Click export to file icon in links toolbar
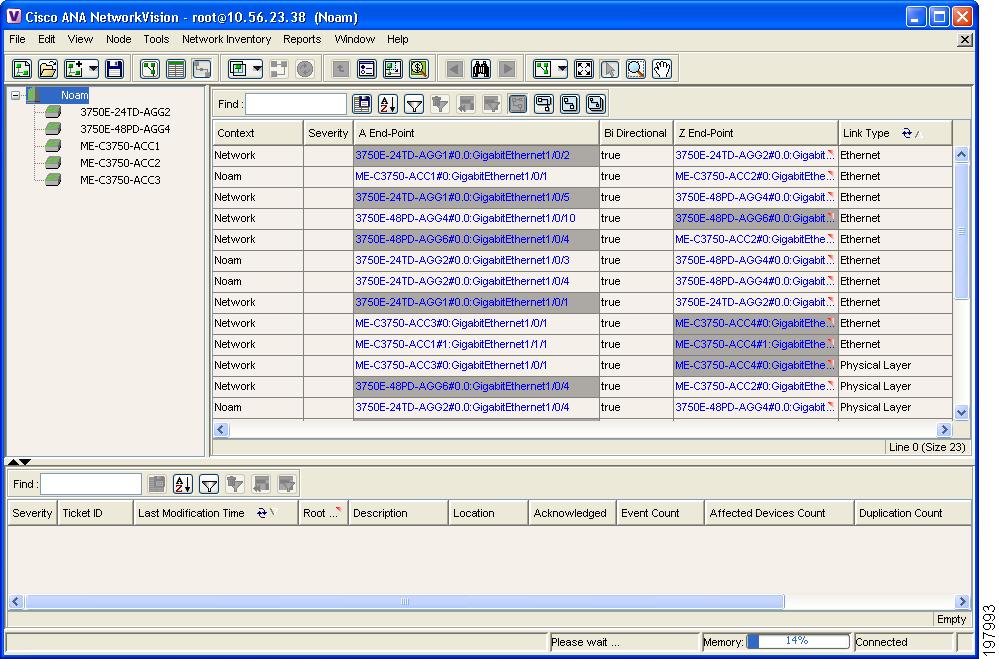 click(362, 104)
